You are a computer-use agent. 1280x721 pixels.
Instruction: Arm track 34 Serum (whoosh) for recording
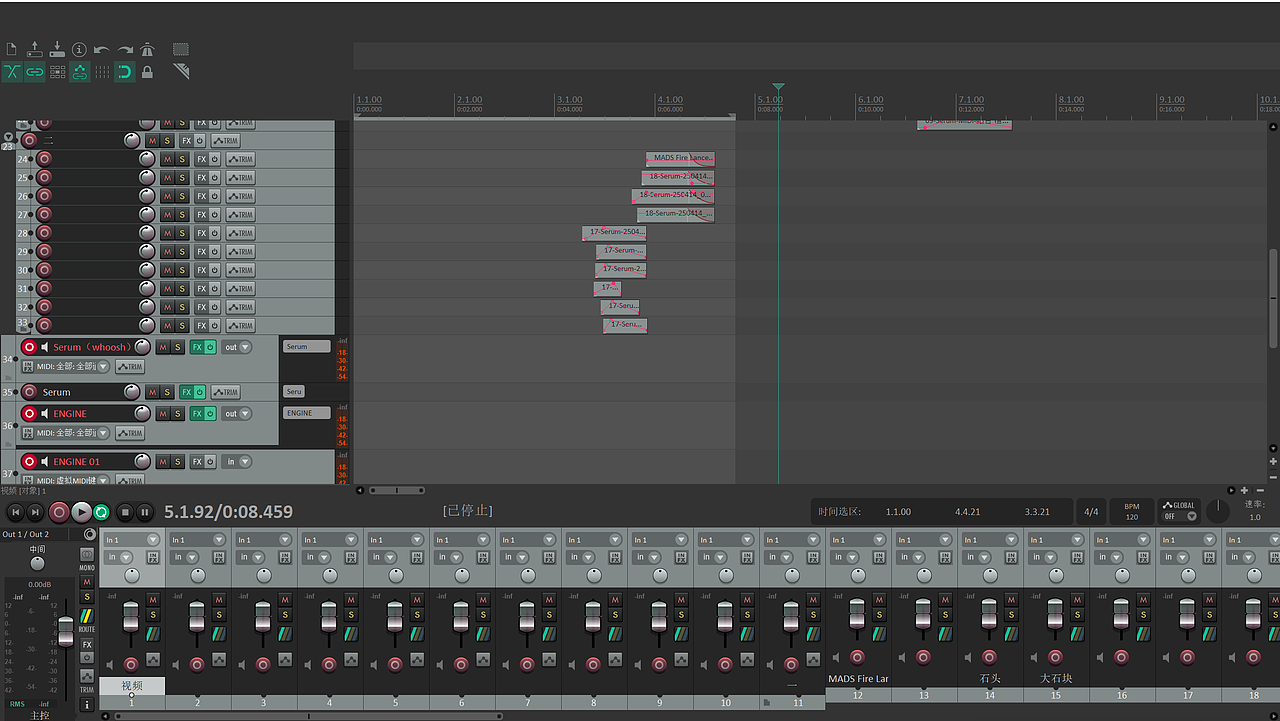(x=29, y=347)
